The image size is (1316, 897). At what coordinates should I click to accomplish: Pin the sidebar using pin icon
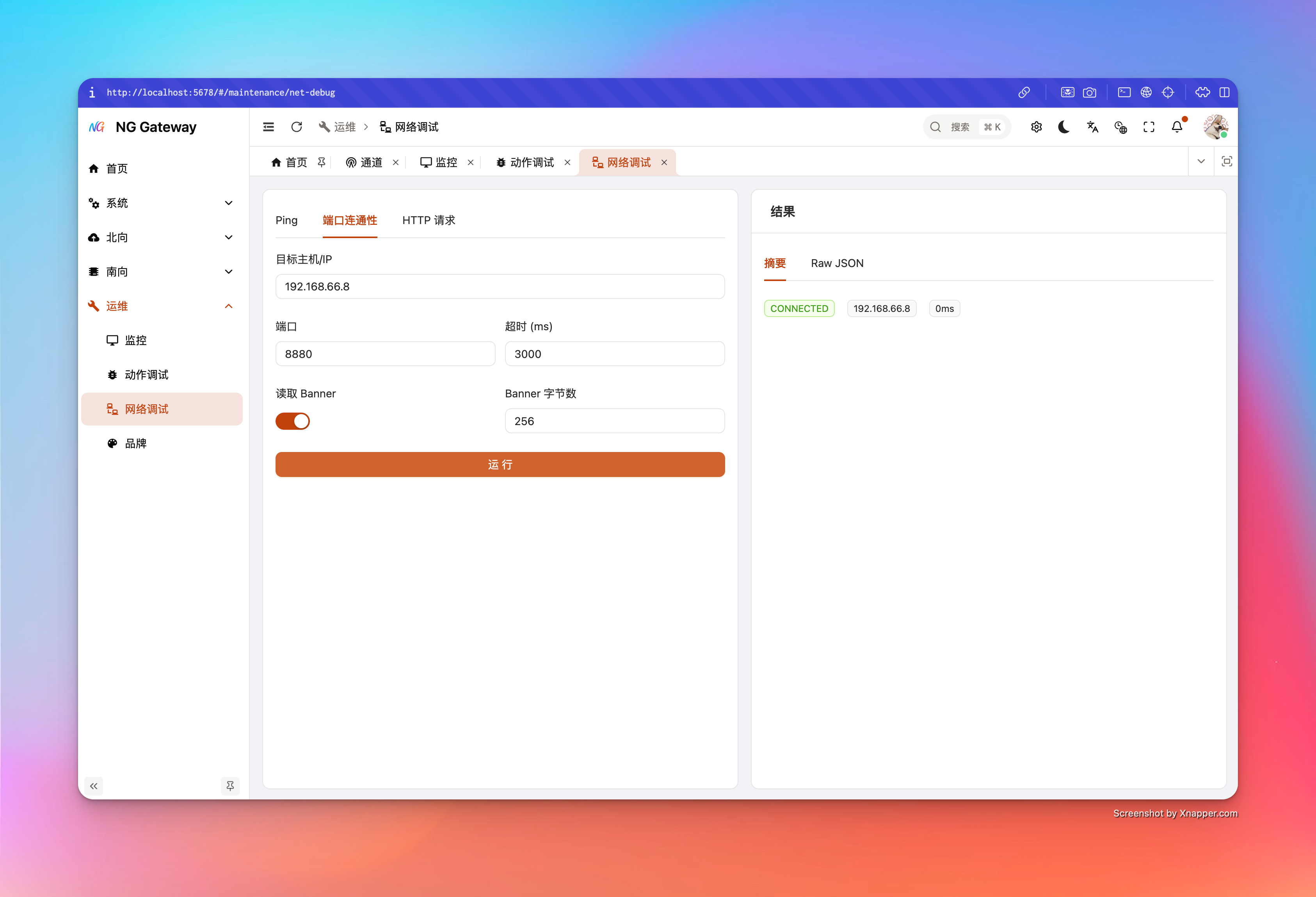click(230, 785)
